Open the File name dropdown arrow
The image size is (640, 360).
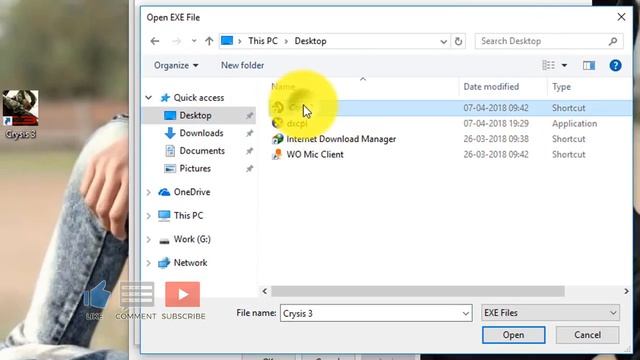click(x=466, y=313)
